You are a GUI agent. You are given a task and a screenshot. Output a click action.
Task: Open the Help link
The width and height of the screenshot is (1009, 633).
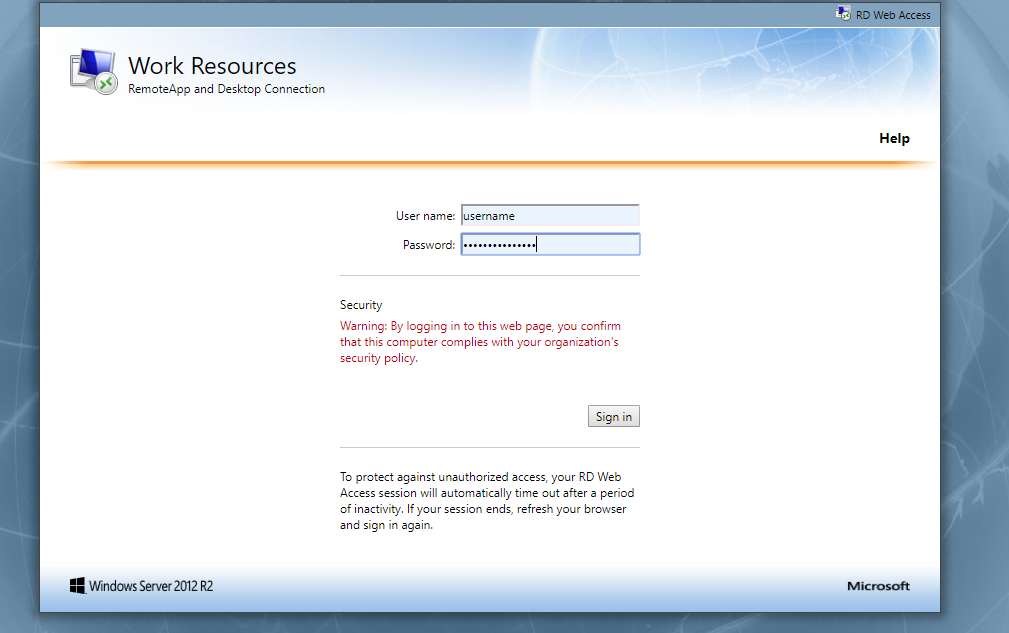pyautogui.click(x=894, y=138)
